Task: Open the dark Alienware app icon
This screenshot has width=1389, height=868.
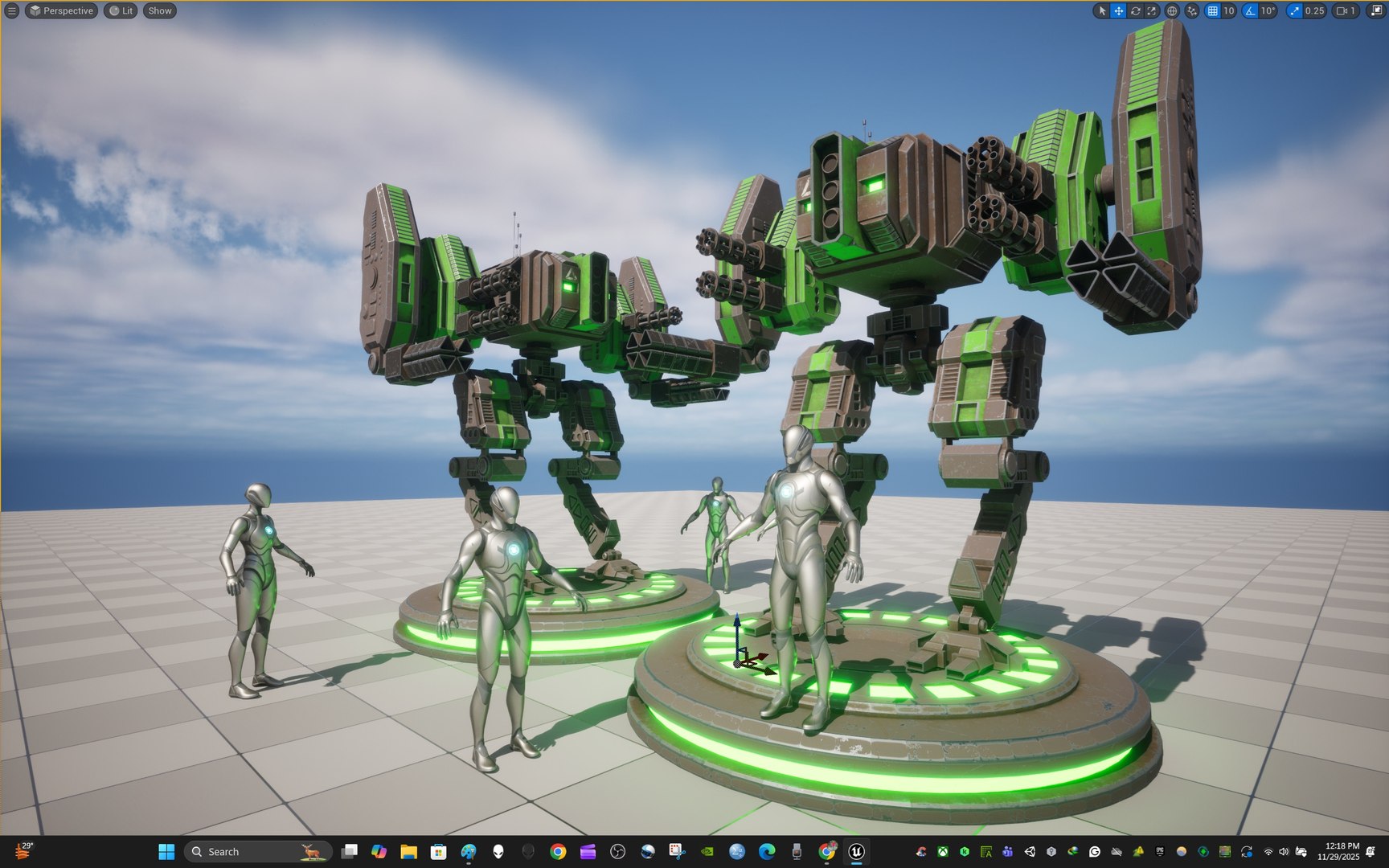Action: 528,852
